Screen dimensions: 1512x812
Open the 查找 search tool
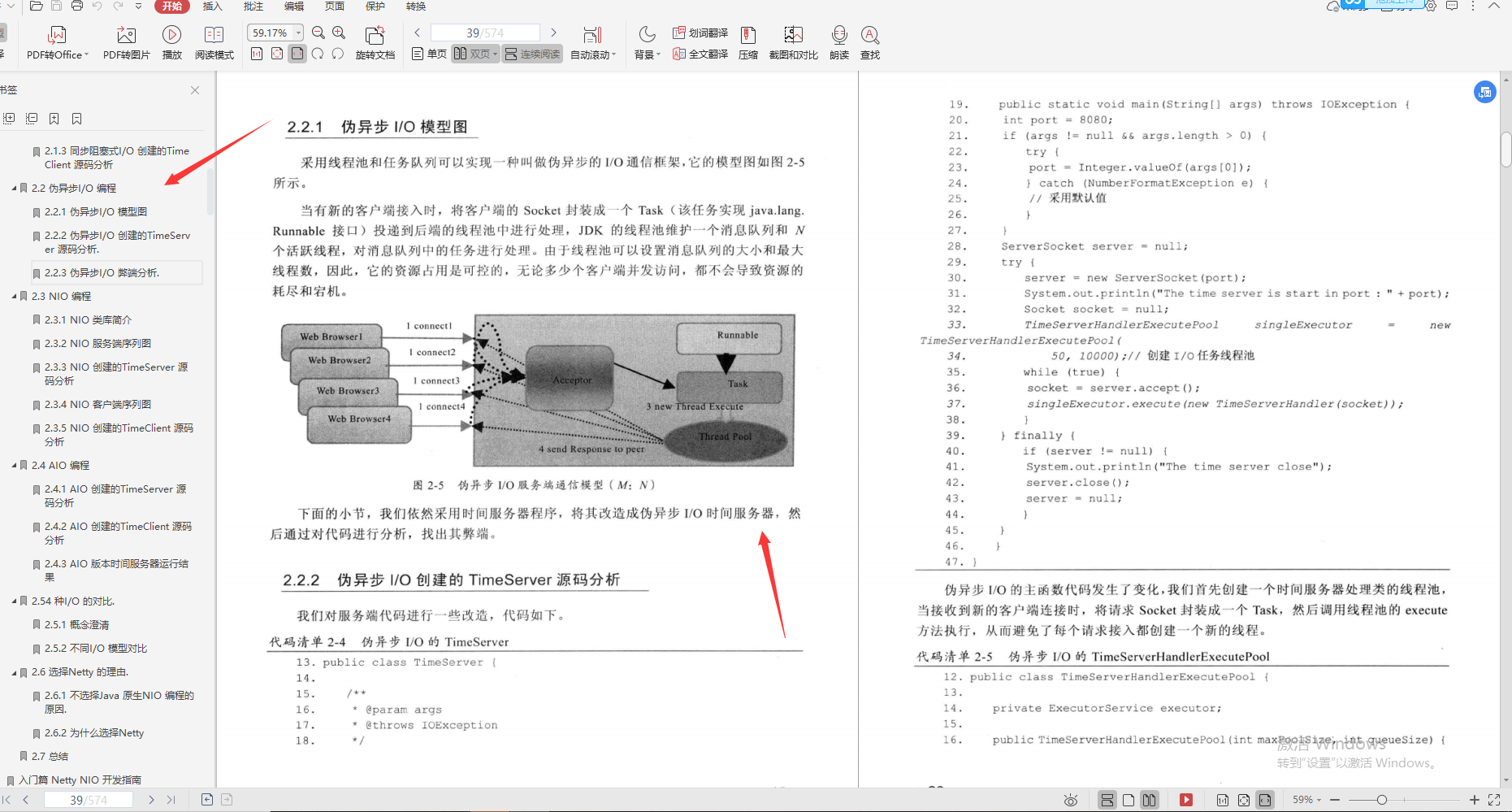click(x=870, y=42)
